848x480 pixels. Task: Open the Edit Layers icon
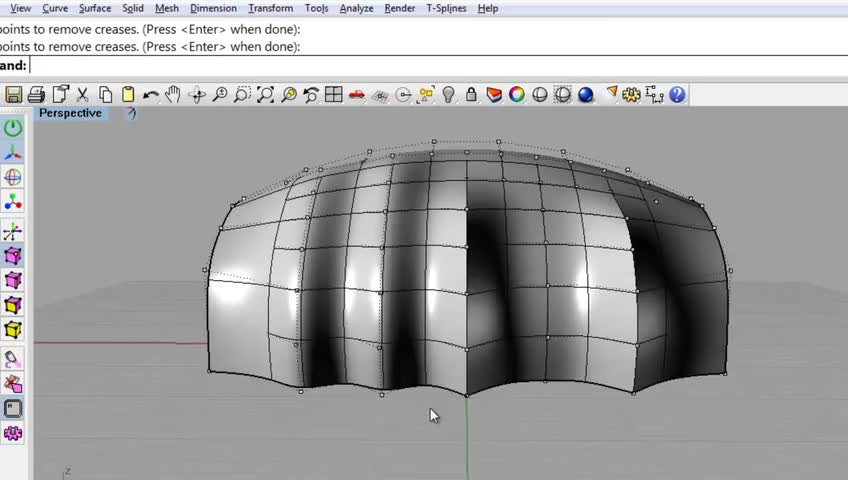494,95
